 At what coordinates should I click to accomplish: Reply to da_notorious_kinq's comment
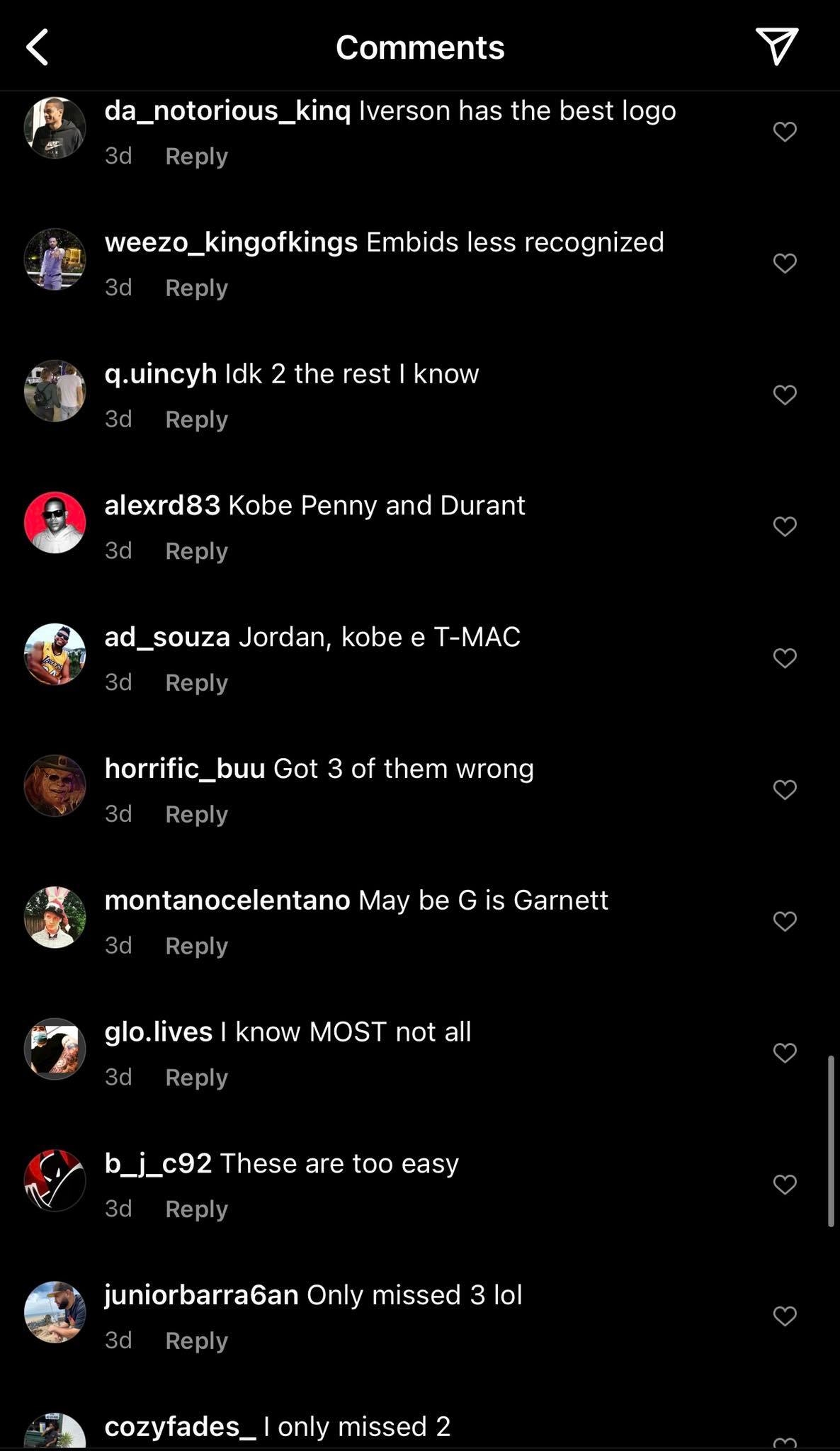click(x=196, y=156)
